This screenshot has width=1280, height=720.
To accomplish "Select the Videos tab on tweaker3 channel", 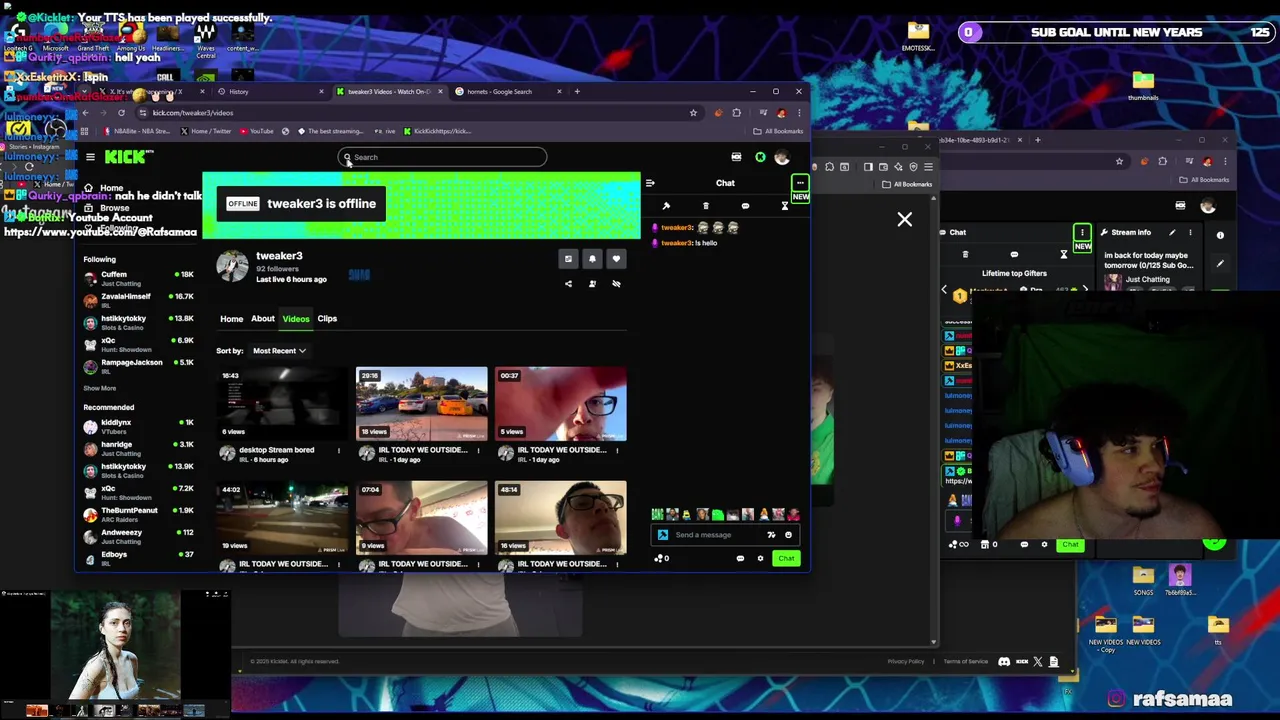I will [x=296, y=319].
